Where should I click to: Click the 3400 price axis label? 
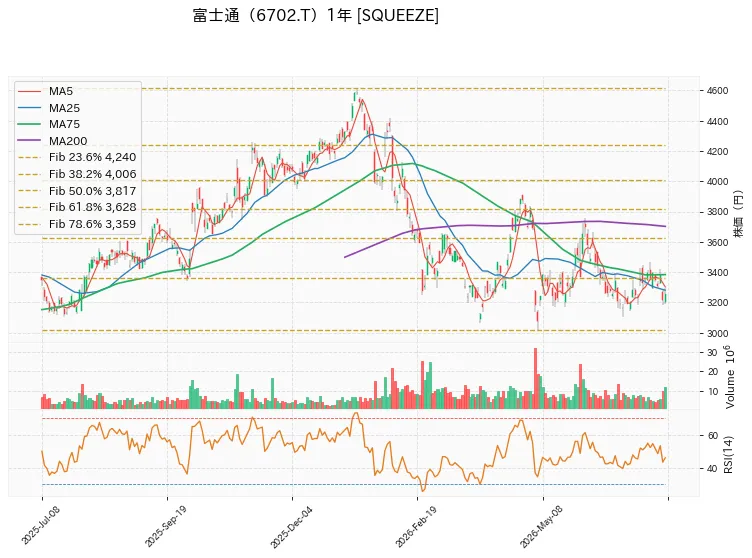(717, 273)
